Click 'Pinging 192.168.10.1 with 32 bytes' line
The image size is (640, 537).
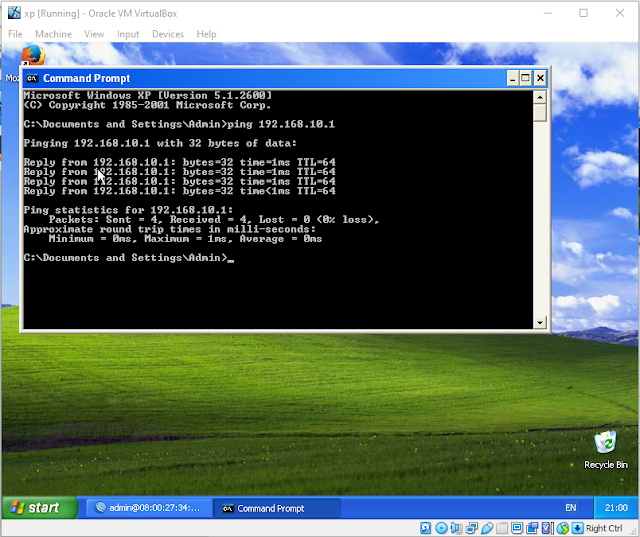pos(160,143)
